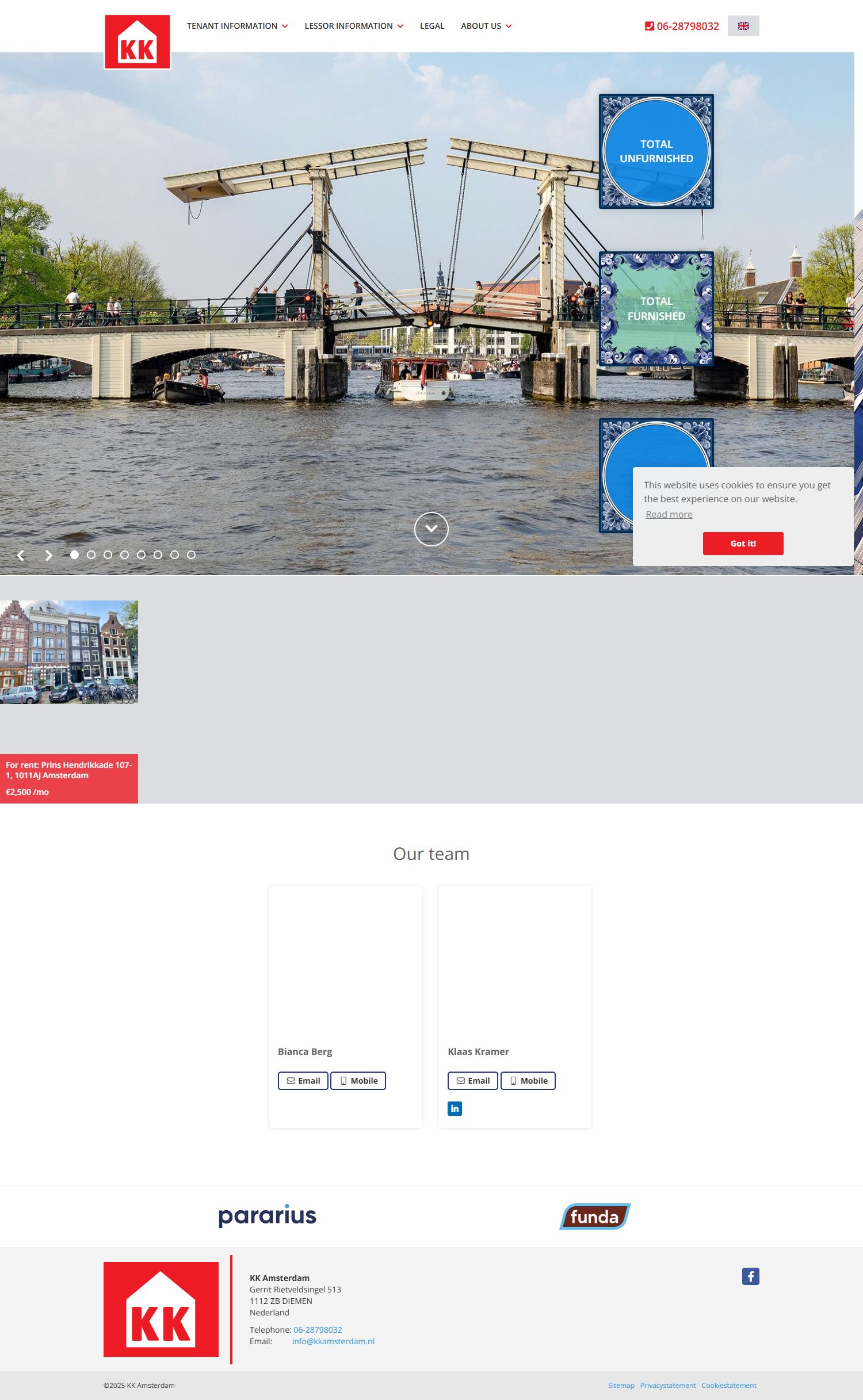Accept cookies with Got it! button

click(743, 544)
